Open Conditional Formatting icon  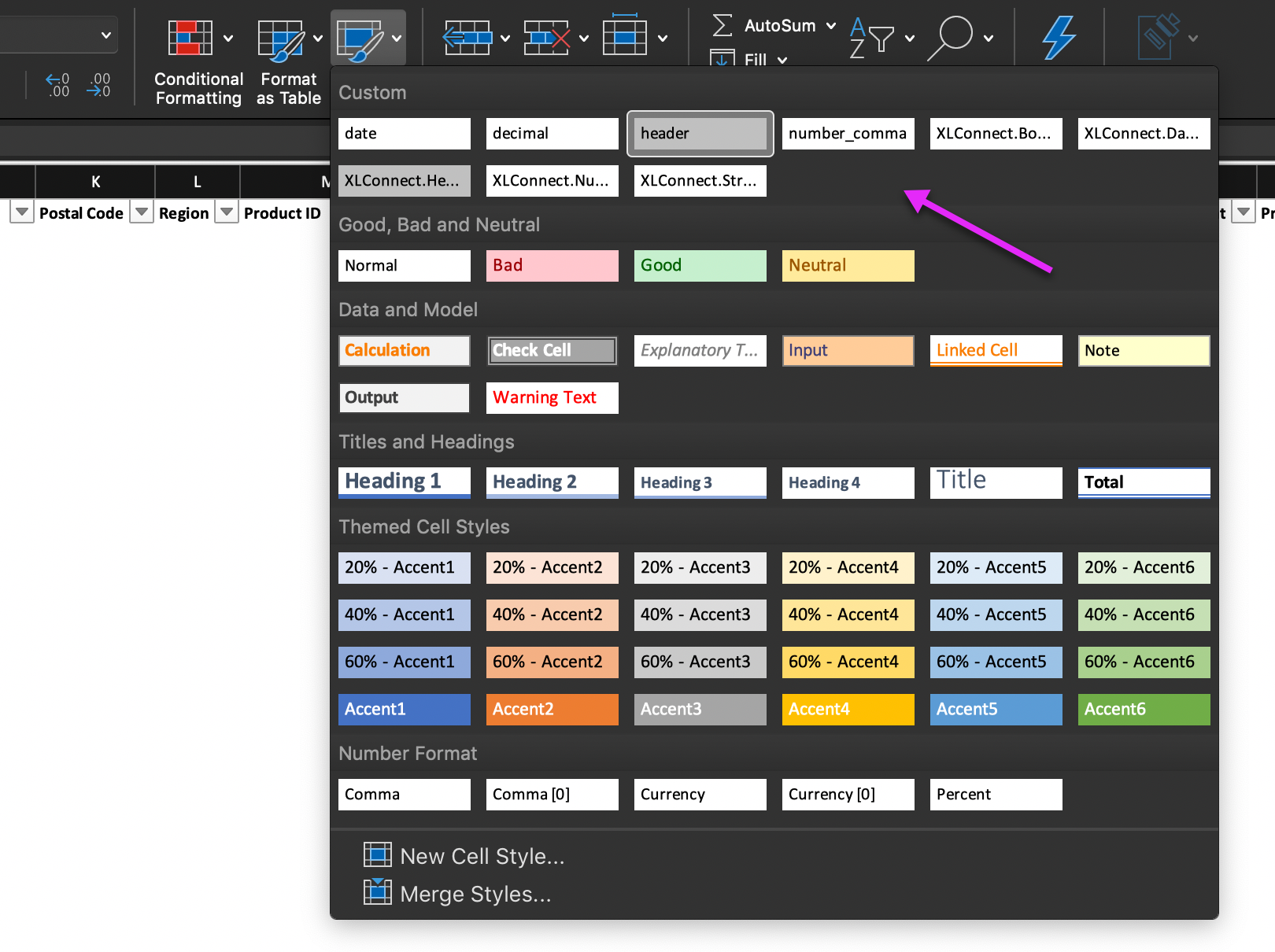190,37
